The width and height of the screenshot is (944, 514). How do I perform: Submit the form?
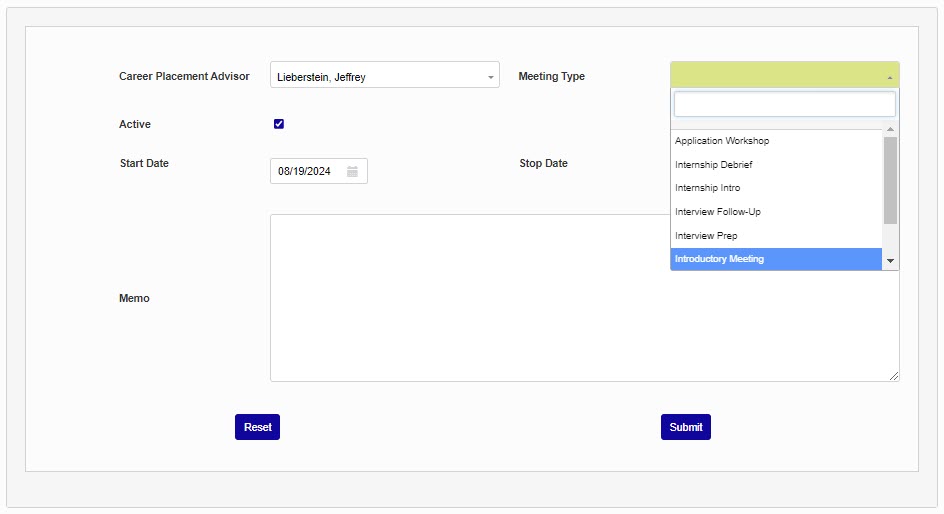click(x=685, y=427)
